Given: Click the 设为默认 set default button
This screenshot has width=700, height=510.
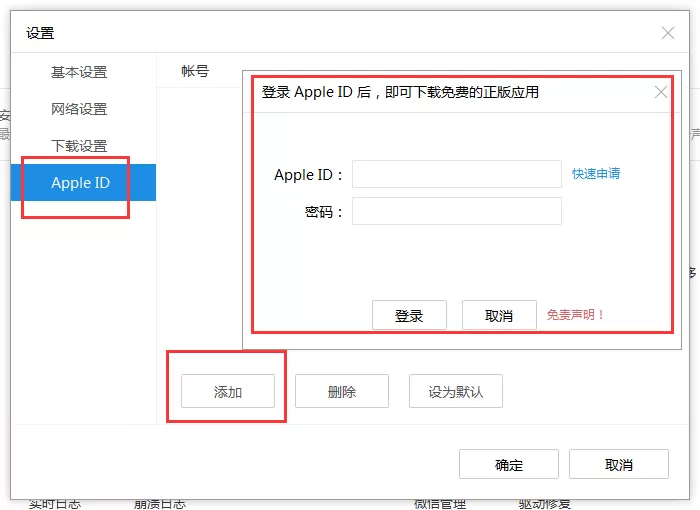Looking at the screenshot, I should coord(456,391).
